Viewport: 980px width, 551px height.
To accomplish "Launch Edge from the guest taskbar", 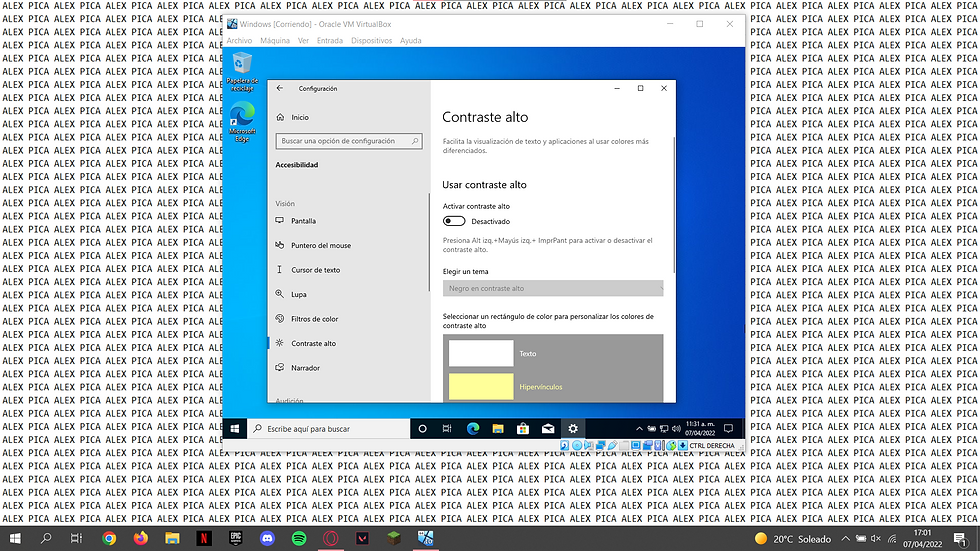I will 472,429.
